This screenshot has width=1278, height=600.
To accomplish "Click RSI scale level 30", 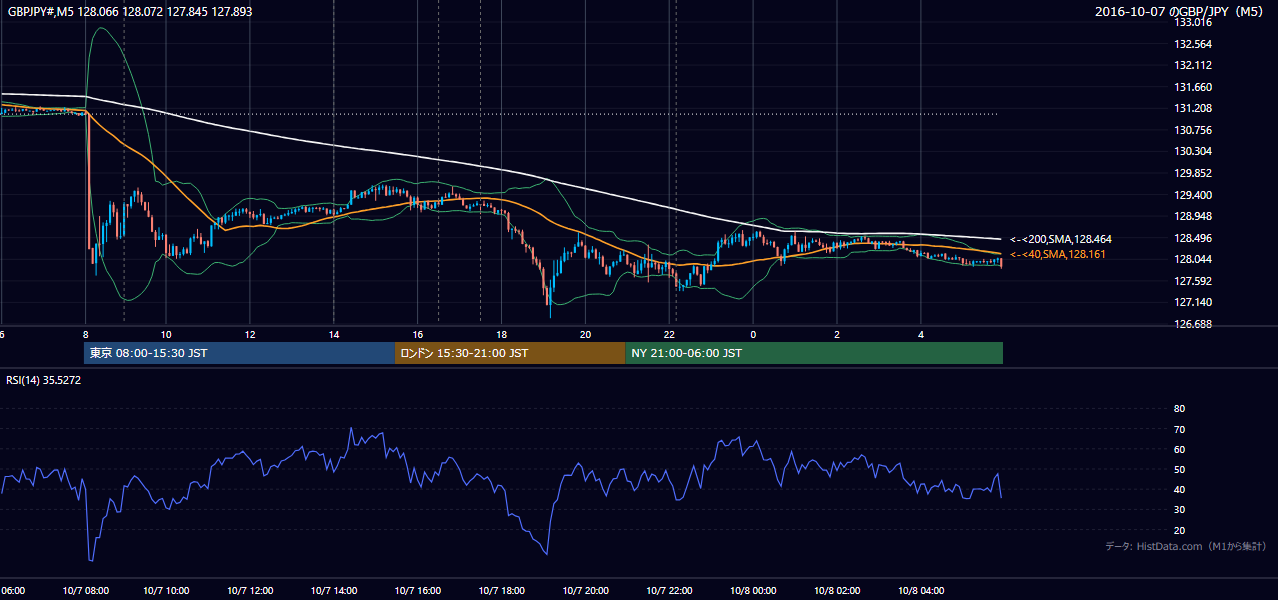I will [1180, 510].
